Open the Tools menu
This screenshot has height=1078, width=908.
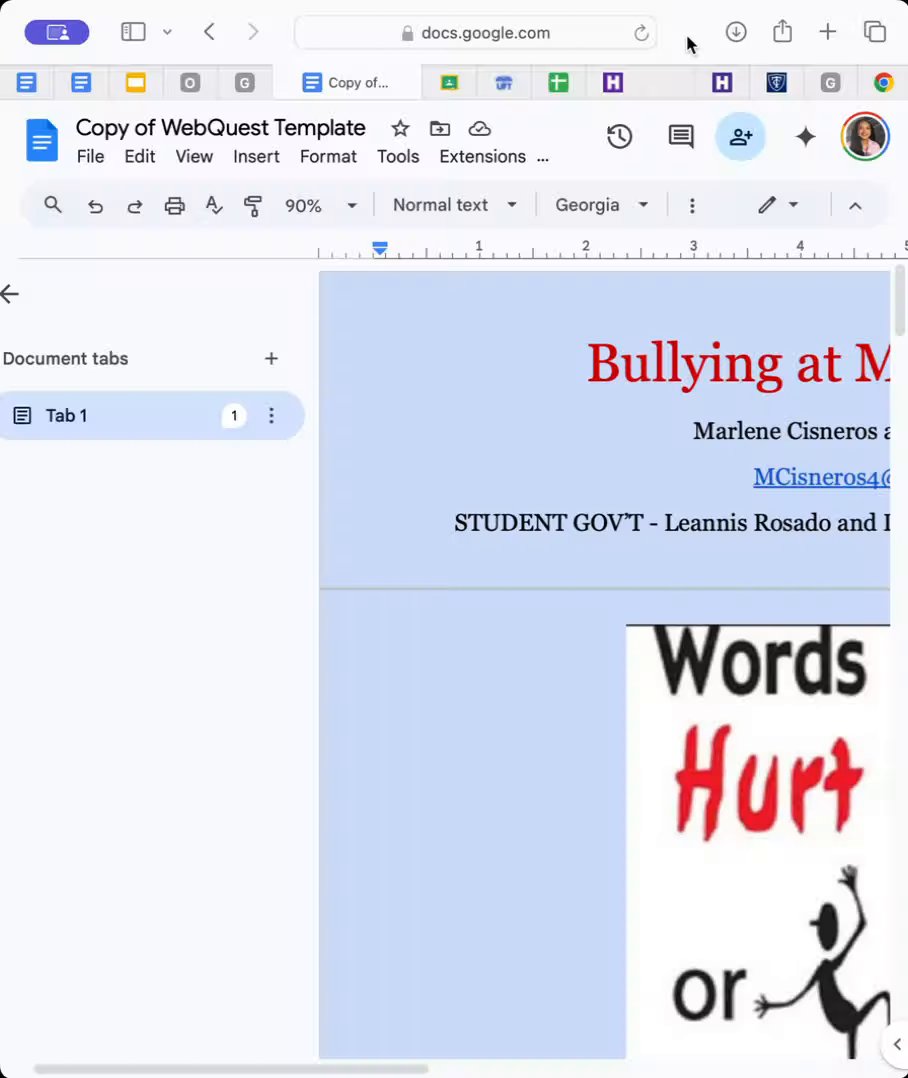pyautogui.click(x=398, y=157)
